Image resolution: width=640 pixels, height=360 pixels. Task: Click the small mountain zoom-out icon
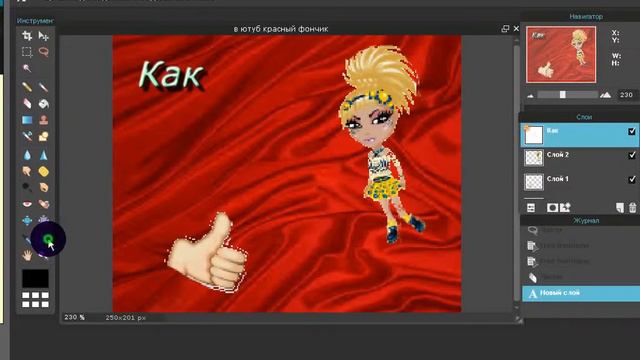tap(530, 96)
